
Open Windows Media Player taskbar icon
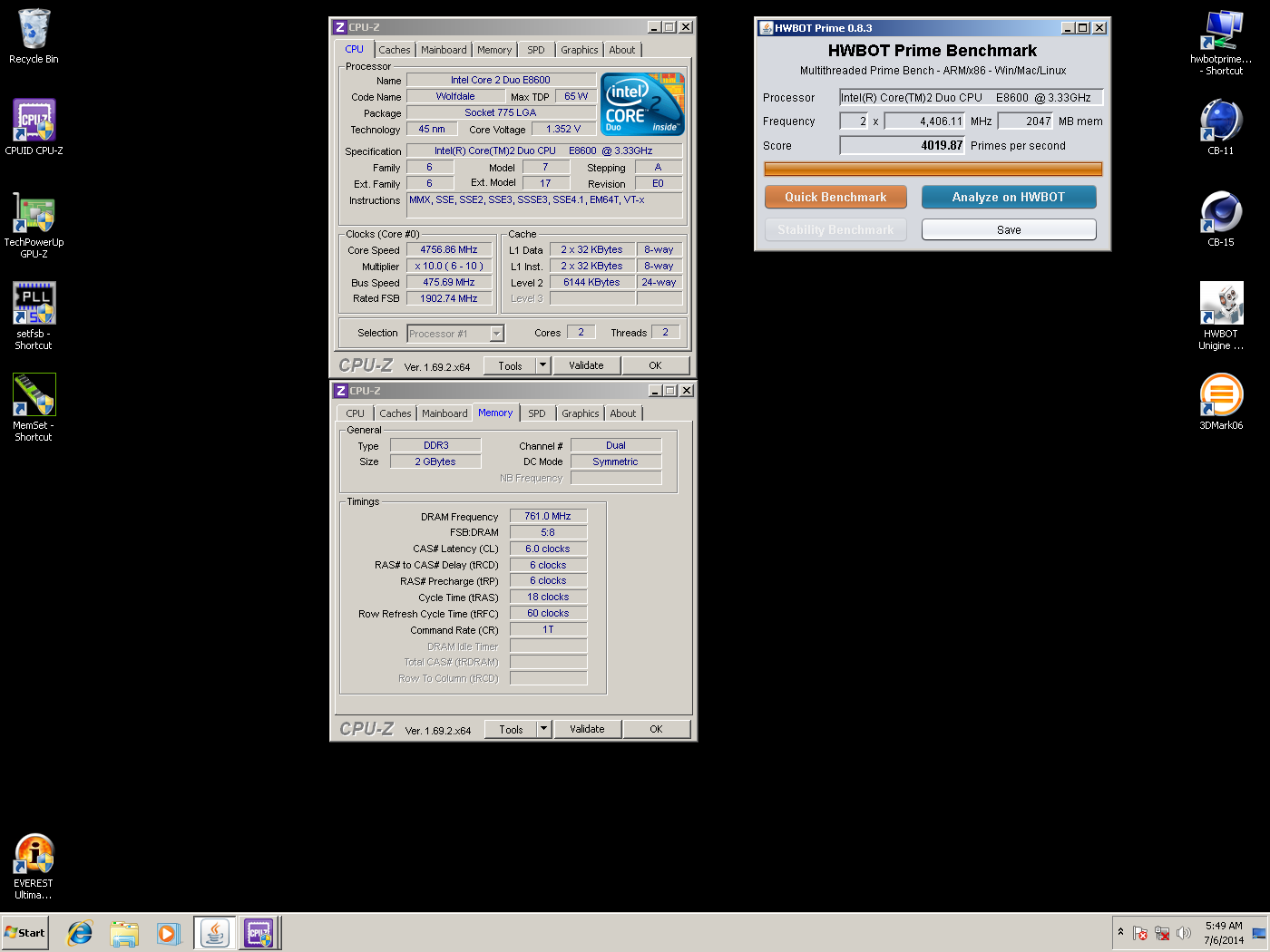(x=168, y=933)
